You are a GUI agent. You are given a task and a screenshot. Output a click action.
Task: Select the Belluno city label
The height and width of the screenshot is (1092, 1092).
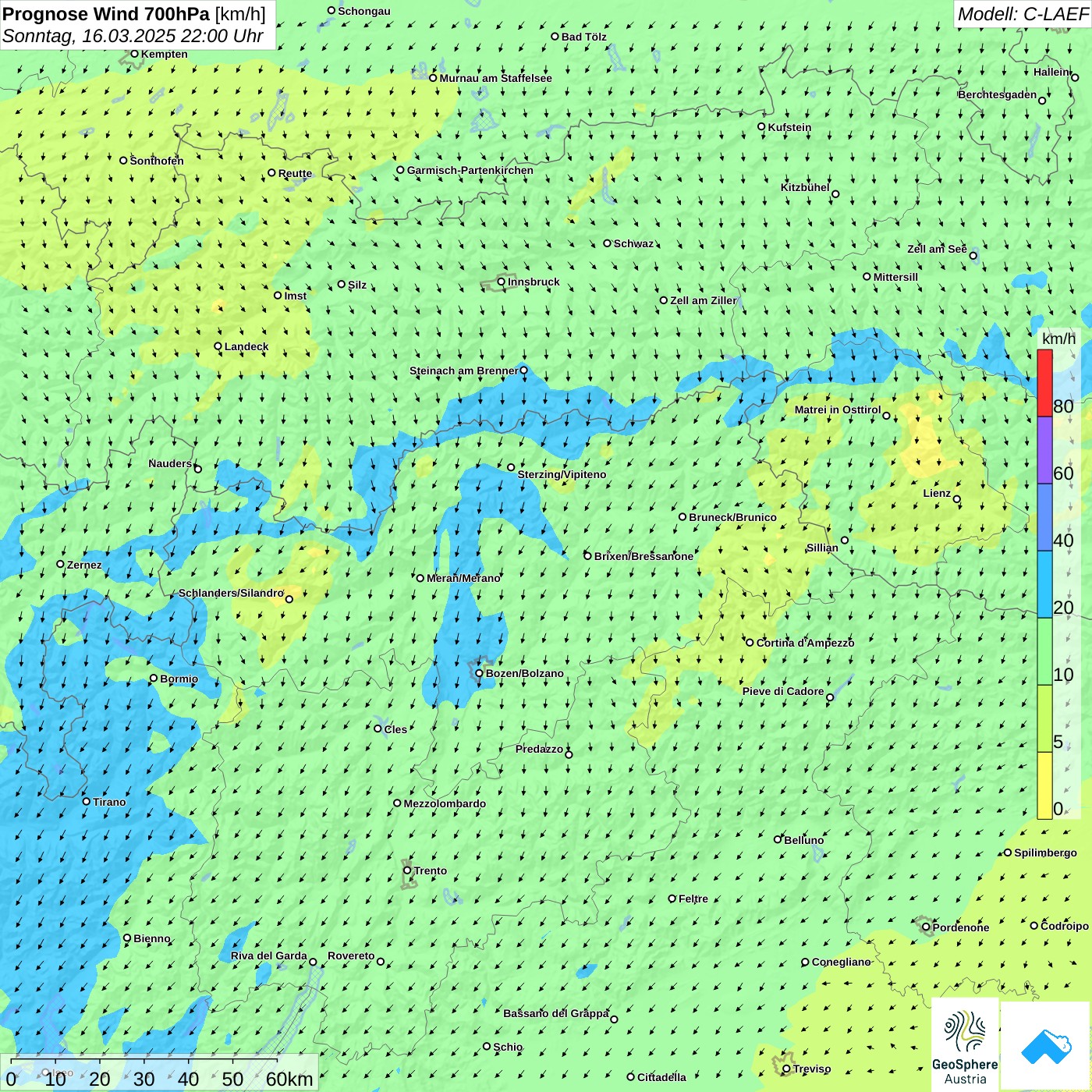click(803, 840)
